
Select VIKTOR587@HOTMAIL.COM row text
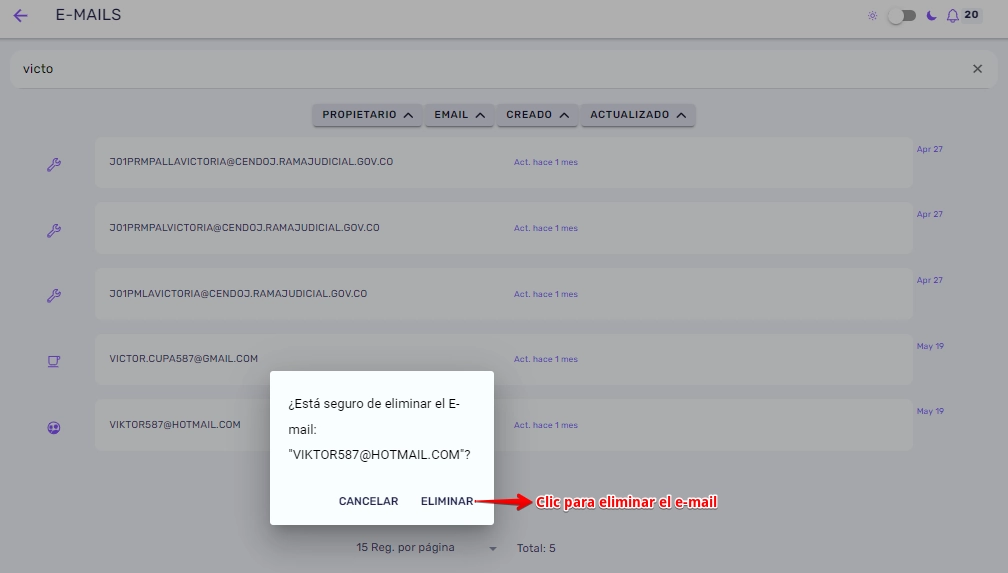175,425
